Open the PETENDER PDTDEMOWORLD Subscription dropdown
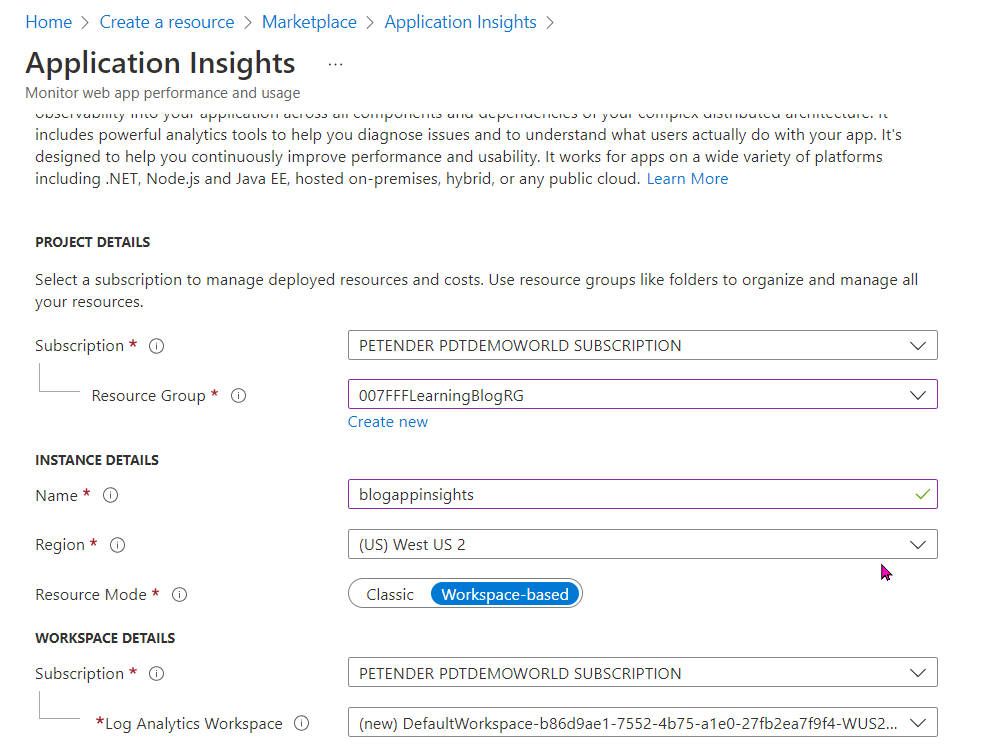 (x=917, y=344)
